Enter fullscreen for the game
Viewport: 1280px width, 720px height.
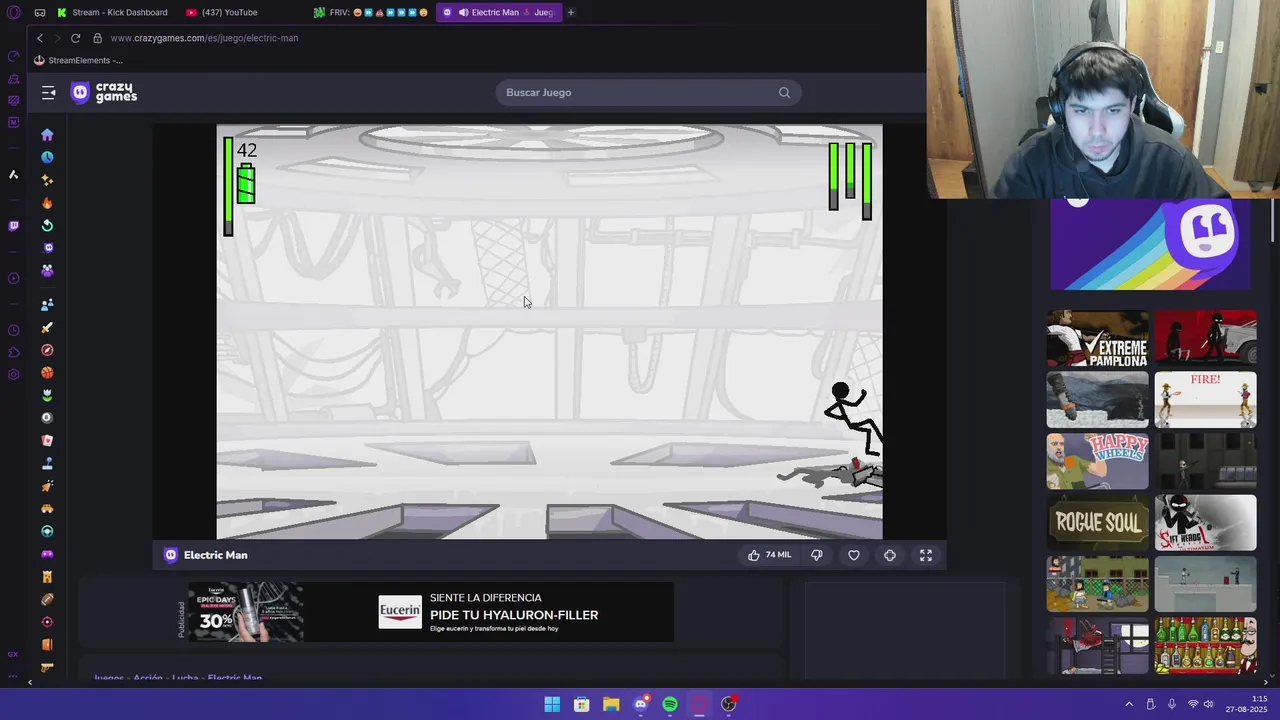point(926,555)
